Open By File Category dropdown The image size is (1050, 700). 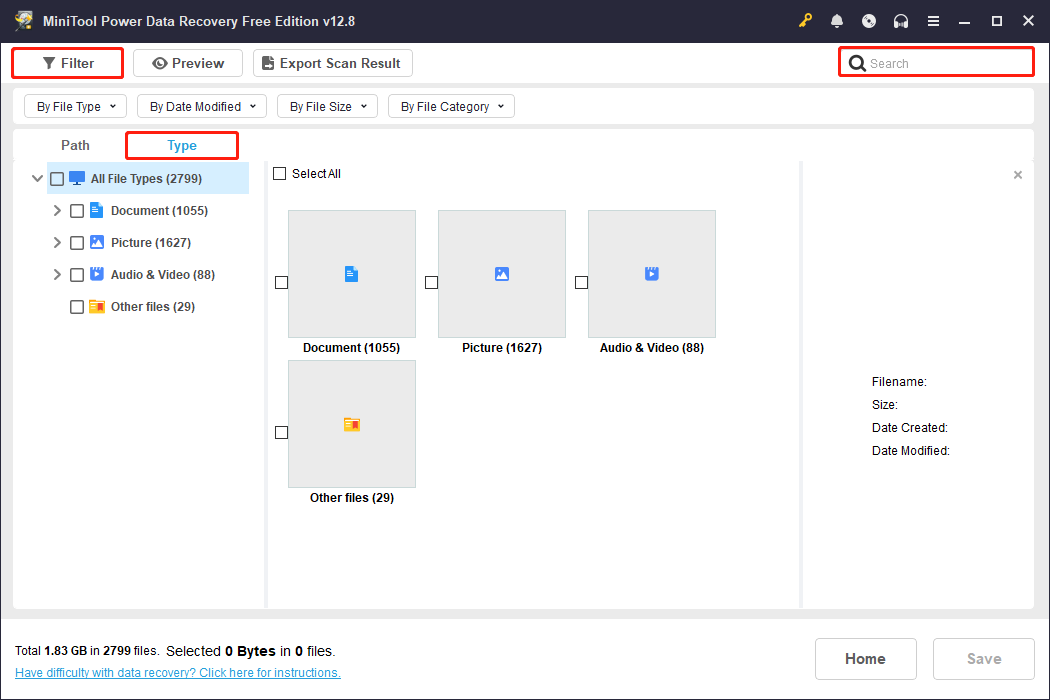click(451, 107)
